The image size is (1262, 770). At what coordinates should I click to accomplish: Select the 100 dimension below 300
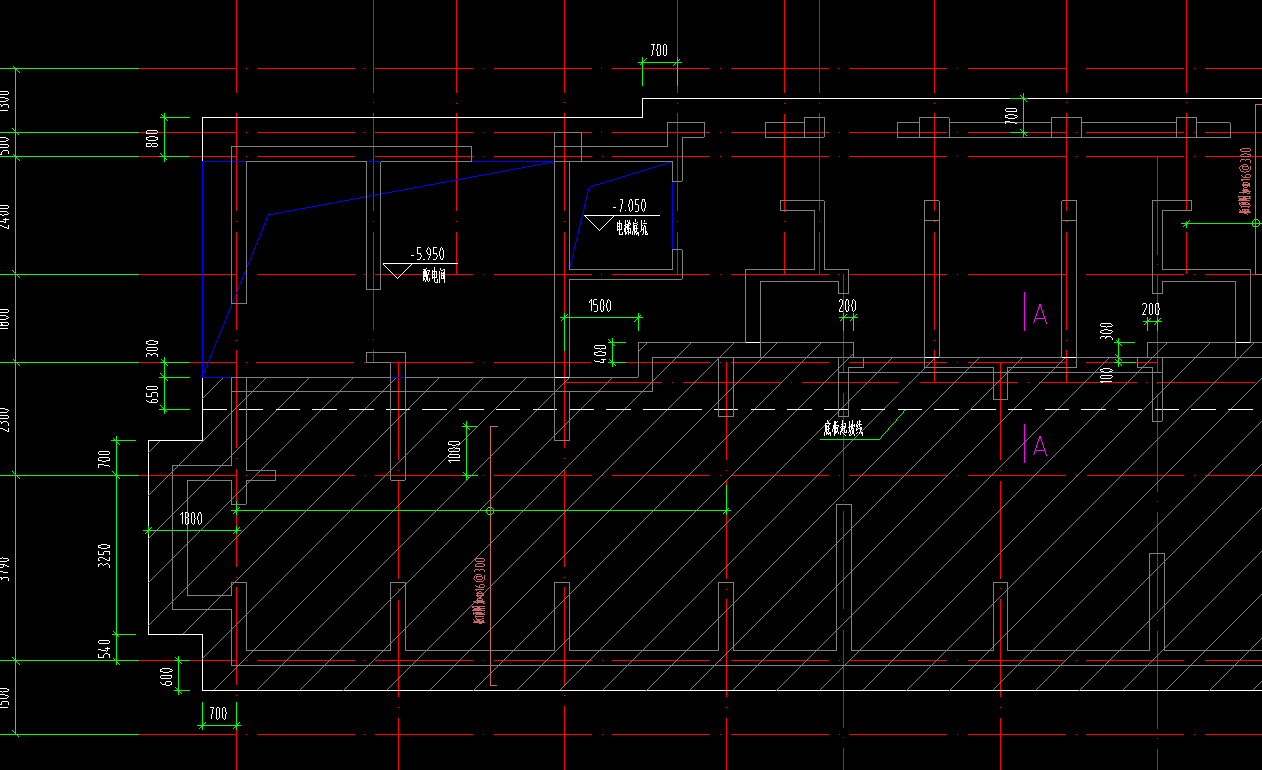[1106, 376]
